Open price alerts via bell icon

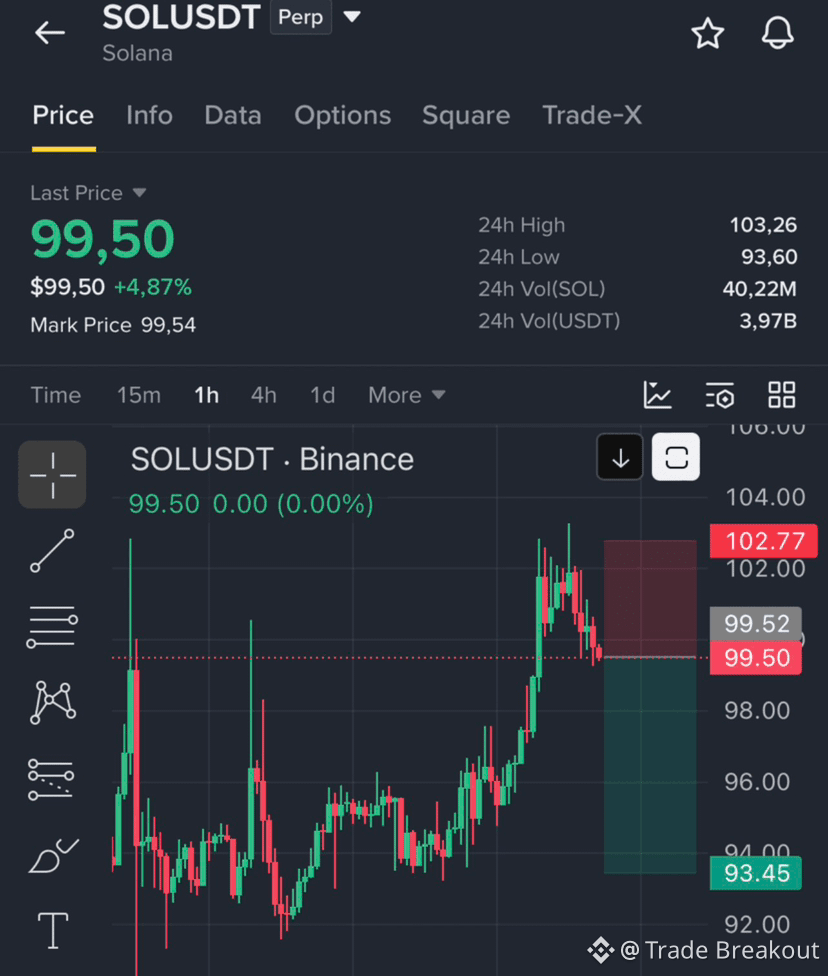coord(778,33)
